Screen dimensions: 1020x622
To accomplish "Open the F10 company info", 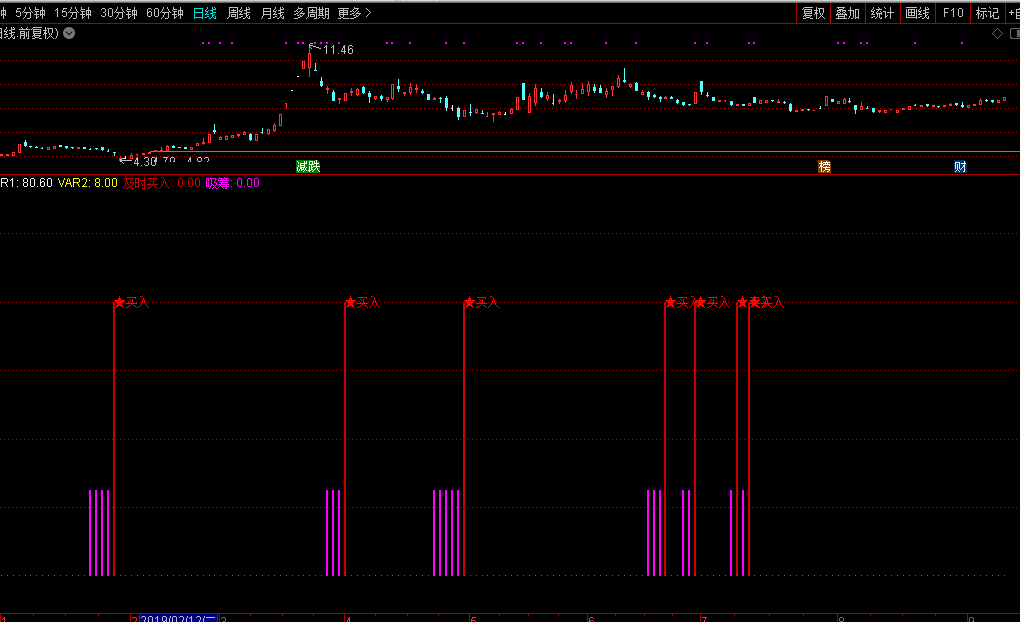I will coord(953,13).
